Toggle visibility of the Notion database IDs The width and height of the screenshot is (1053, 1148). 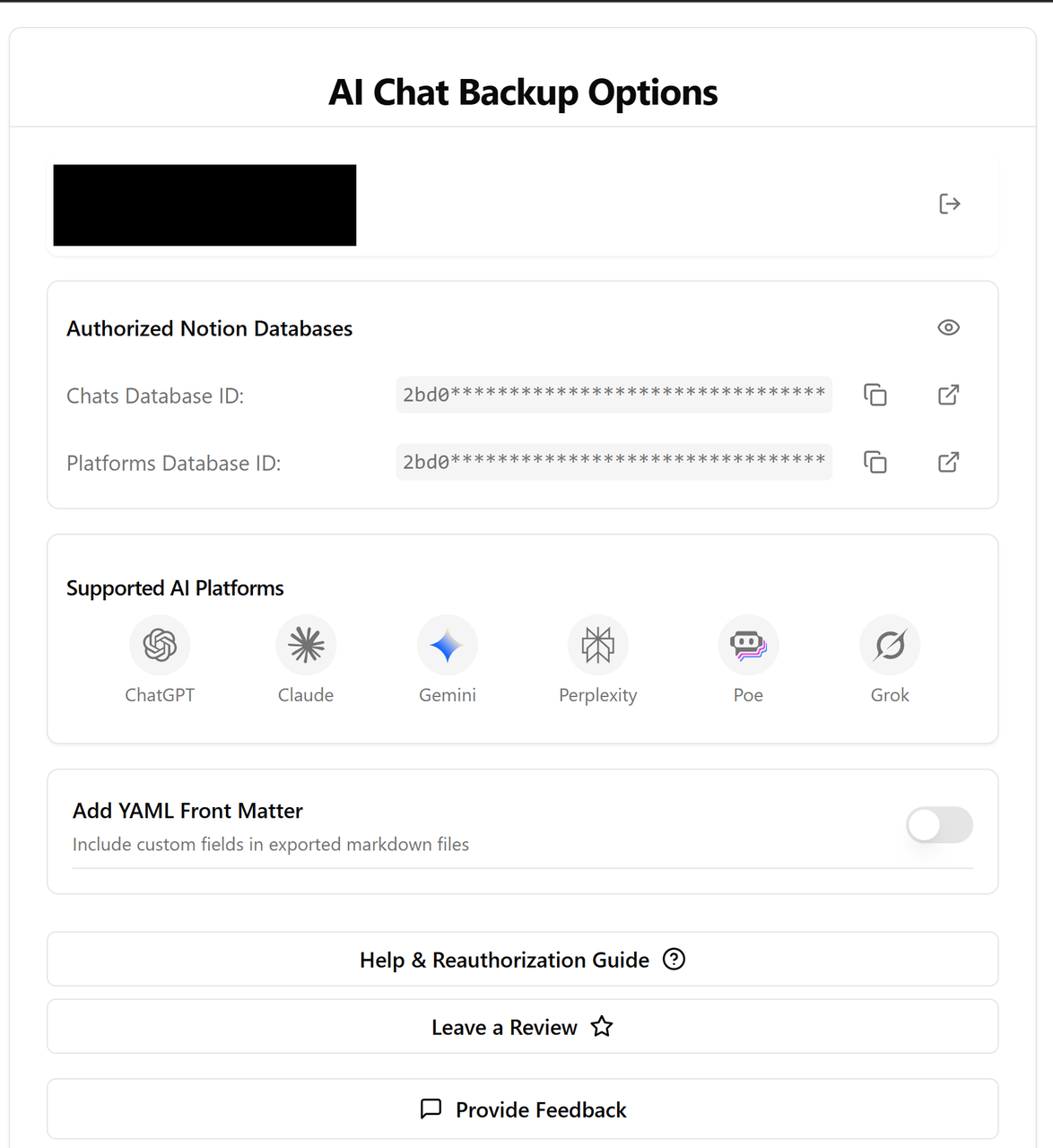(x=948, y=327)
